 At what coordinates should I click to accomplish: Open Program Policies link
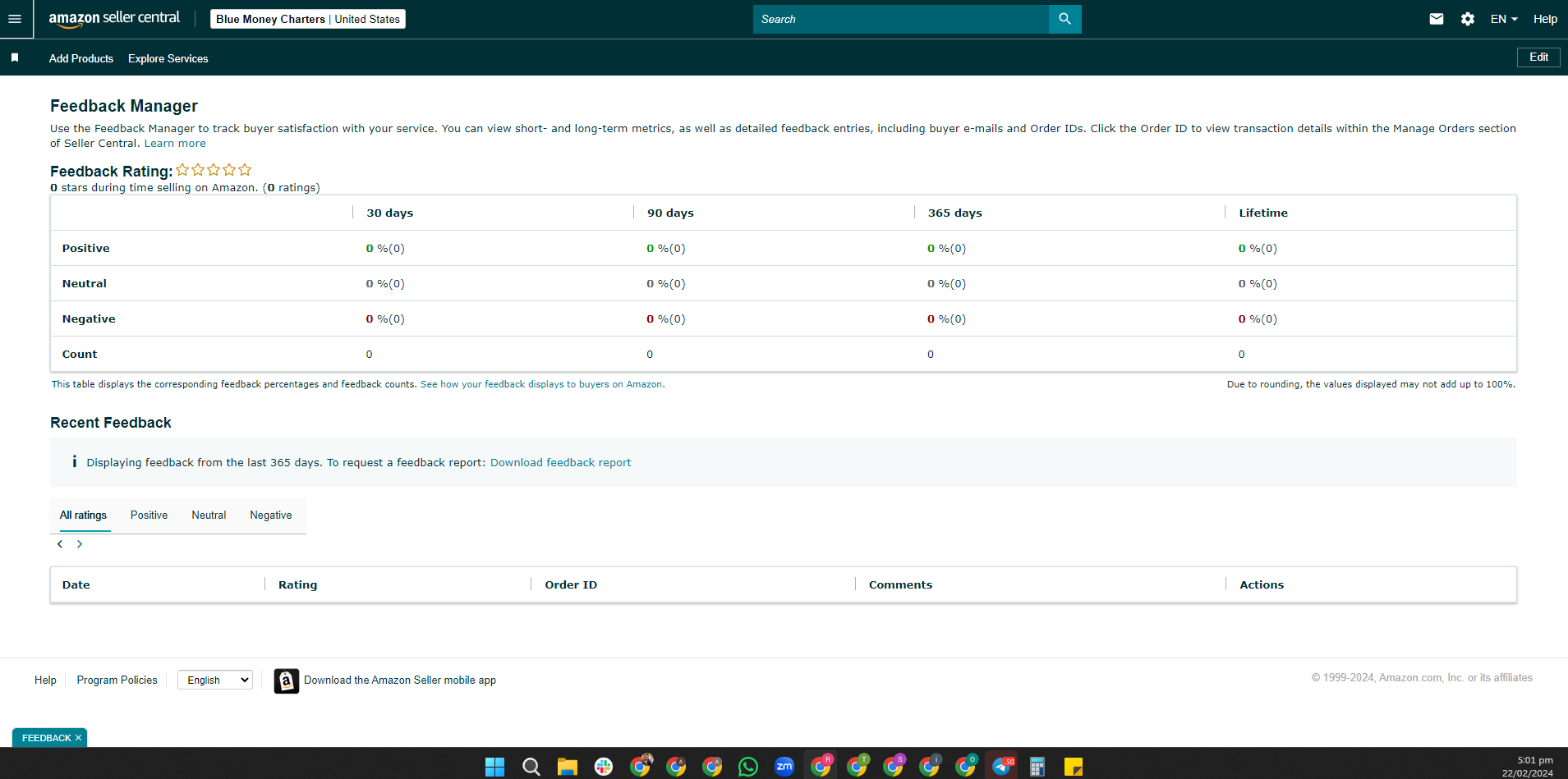click(x=117, y=680)
